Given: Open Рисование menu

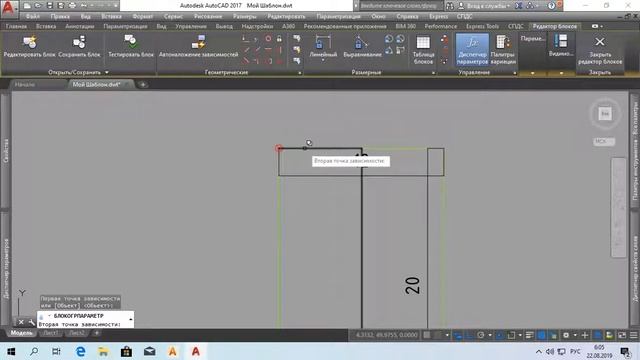Looking at the screenshot, I should [x=208, y=16].
